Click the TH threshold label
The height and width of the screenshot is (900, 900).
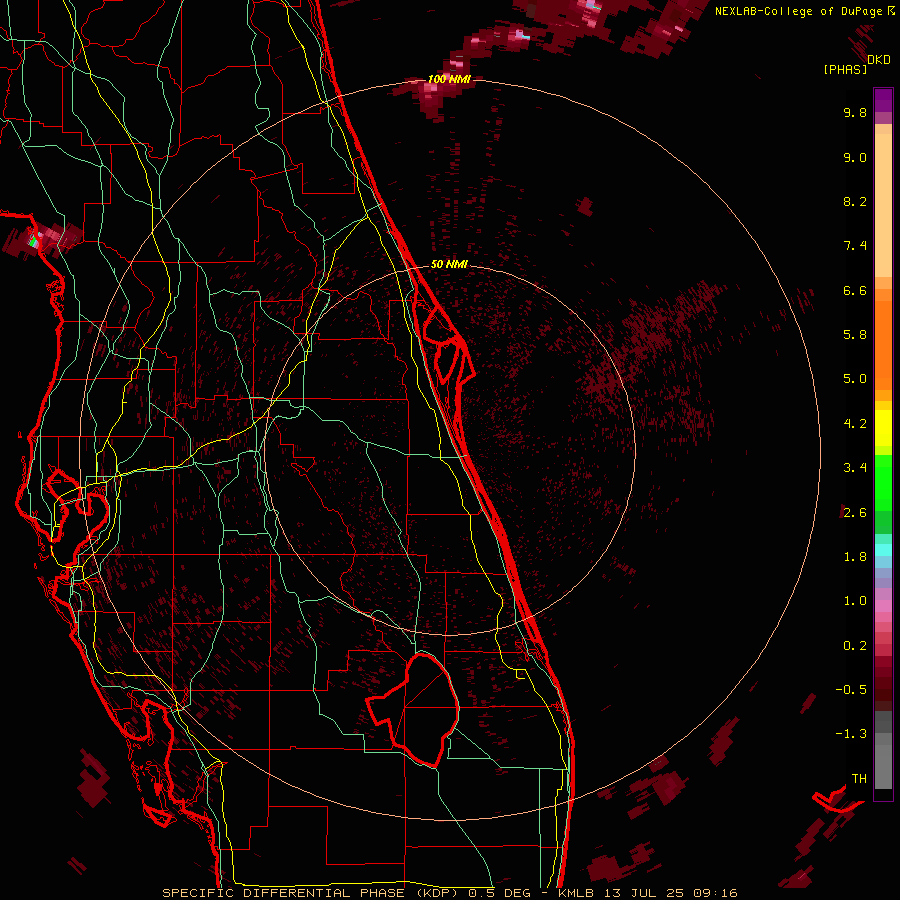point(859,779)
